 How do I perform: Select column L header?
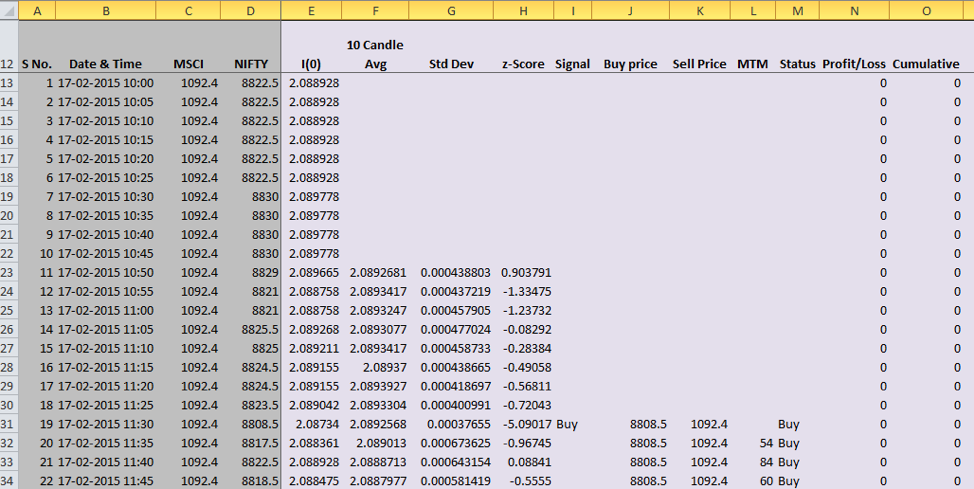coord(753,11)
